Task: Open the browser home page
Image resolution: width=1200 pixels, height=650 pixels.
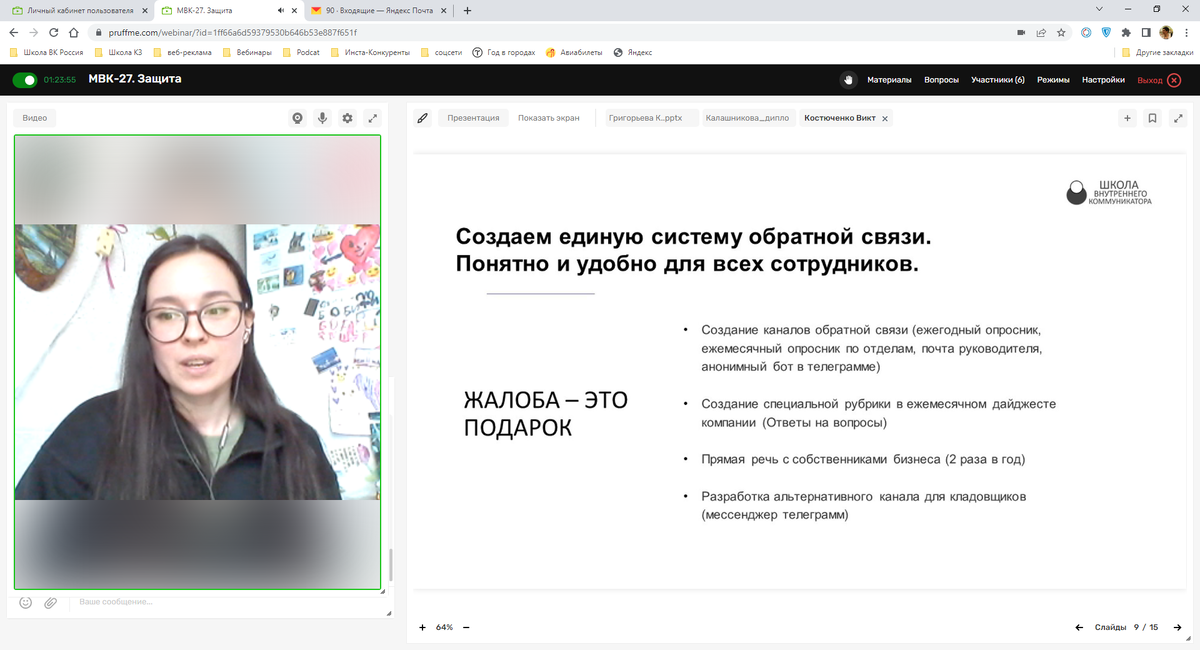Action: pyautogui.click(x=73, y=32)
